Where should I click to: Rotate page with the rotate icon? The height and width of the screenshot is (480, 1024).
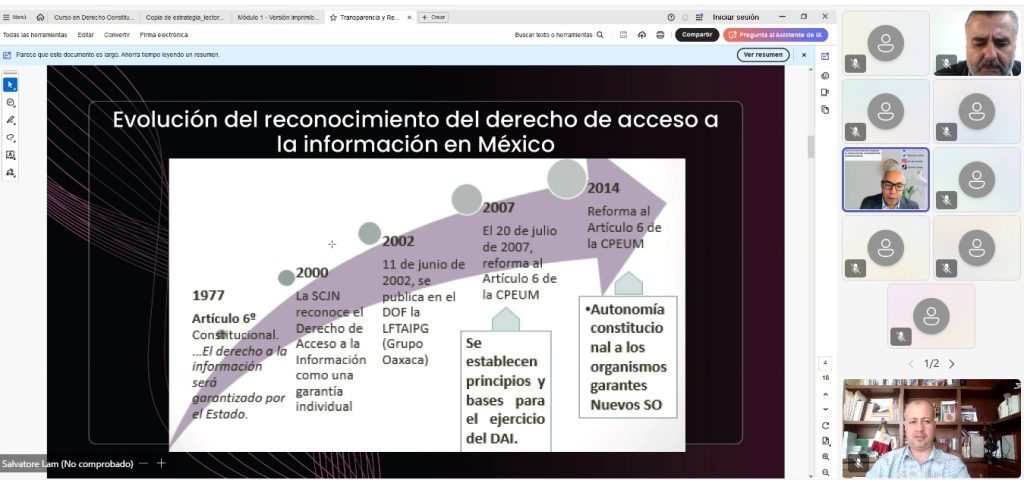coord(825,425)
